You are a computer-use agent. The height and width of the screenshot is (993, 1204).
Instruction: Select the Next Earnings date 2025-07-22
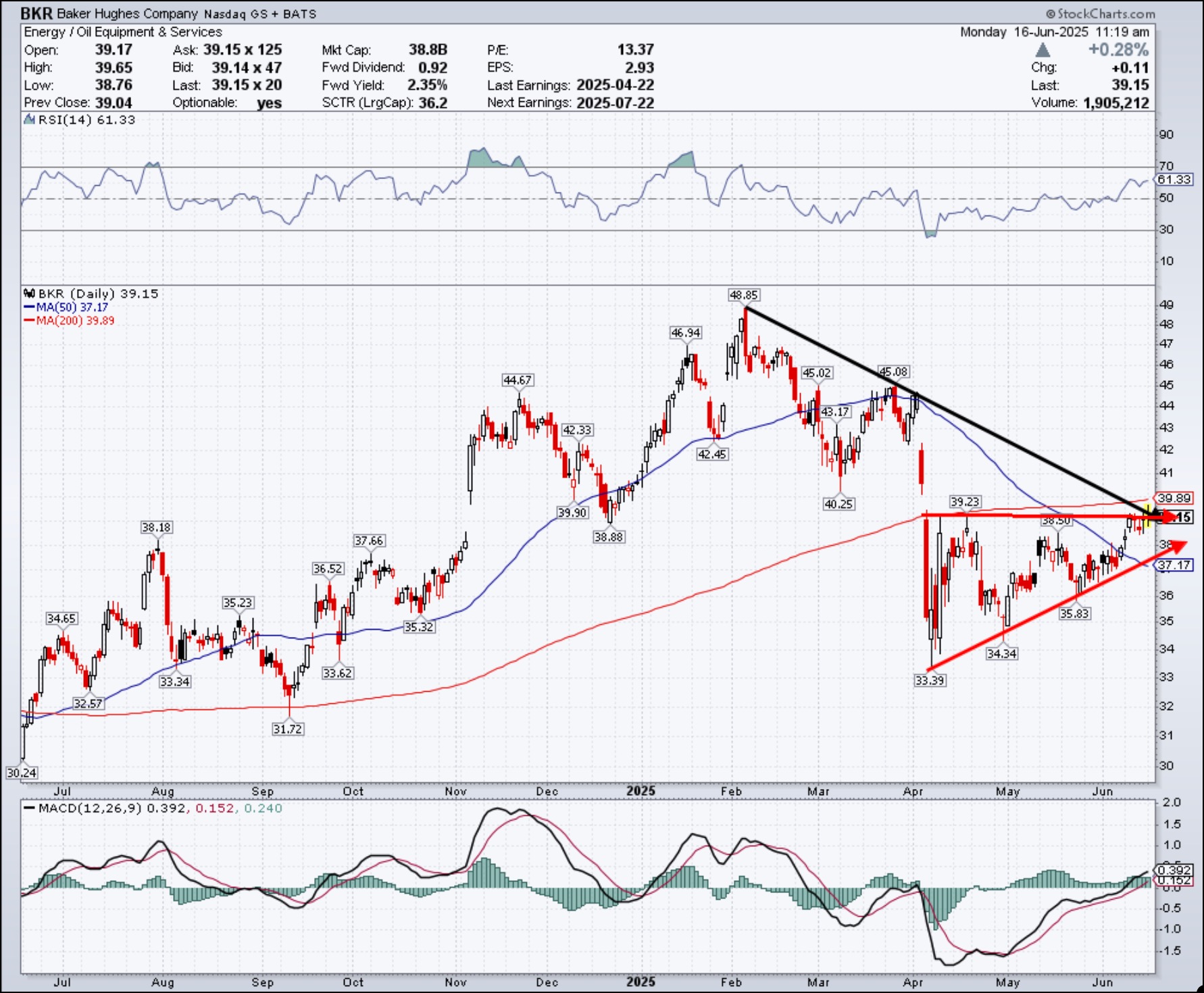point(615,103)
